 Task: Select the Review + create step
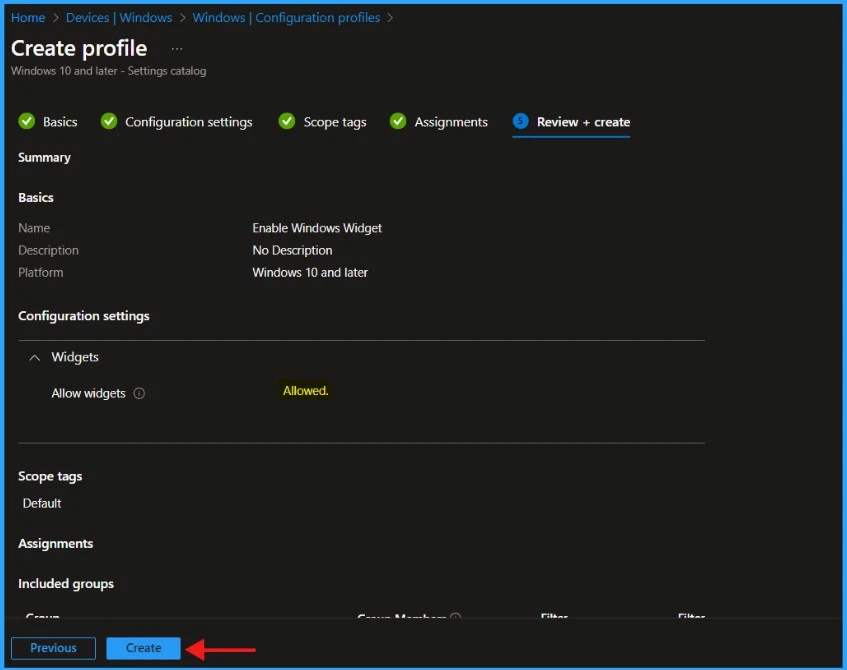583,122
